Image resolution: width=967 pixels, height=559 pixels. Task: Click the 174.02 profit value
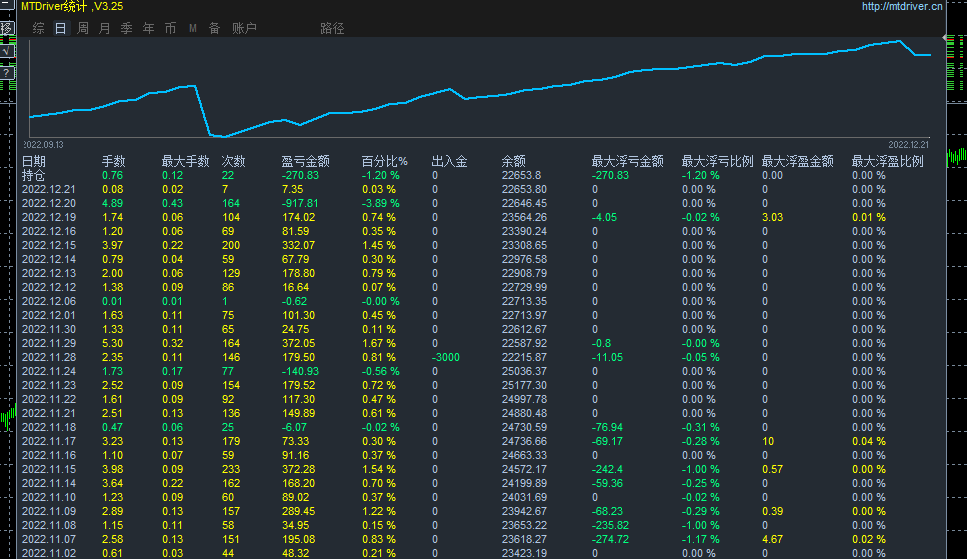298,217
